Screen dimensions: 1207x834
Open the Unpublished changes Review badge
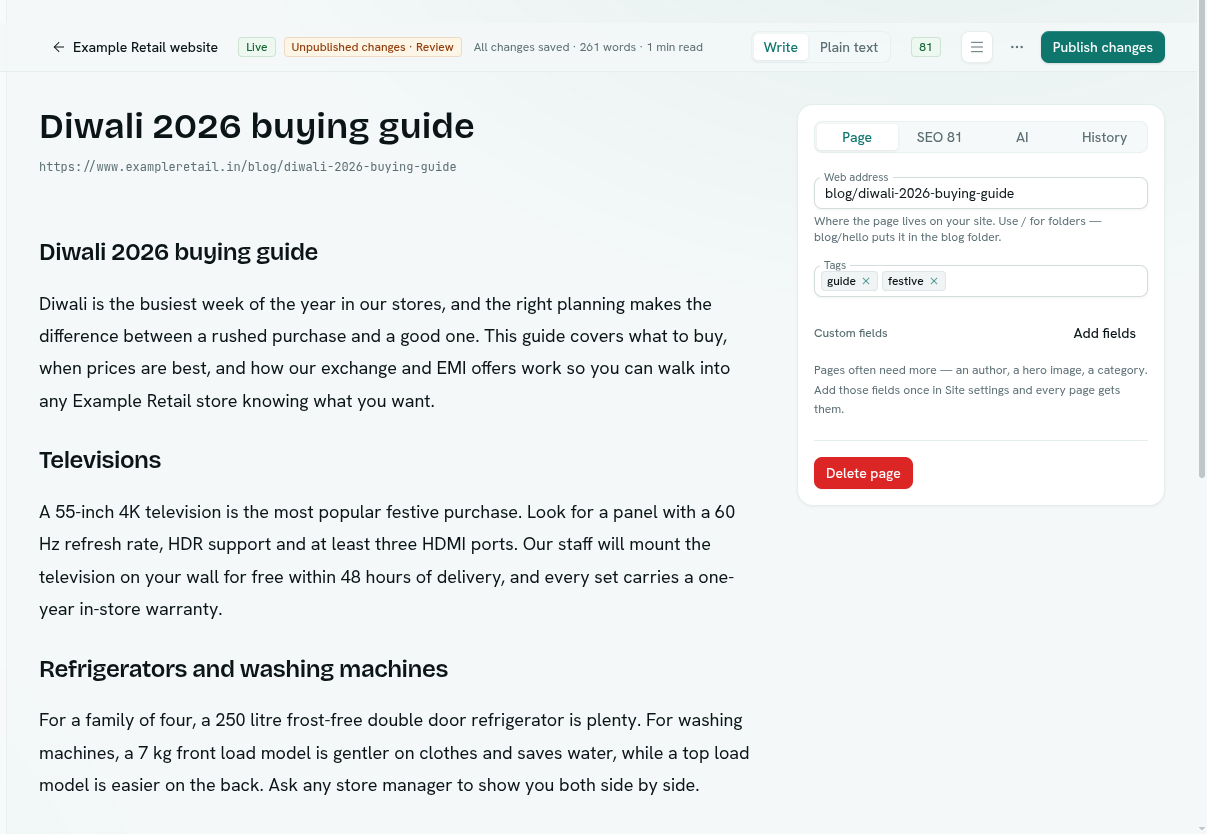tap(373, 47)
